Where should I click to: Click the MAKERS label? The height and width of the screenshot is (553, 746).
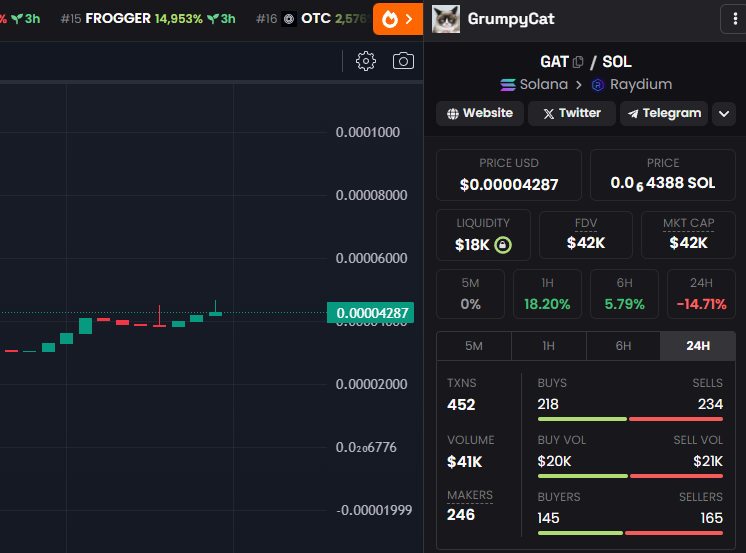pos(470,495)
